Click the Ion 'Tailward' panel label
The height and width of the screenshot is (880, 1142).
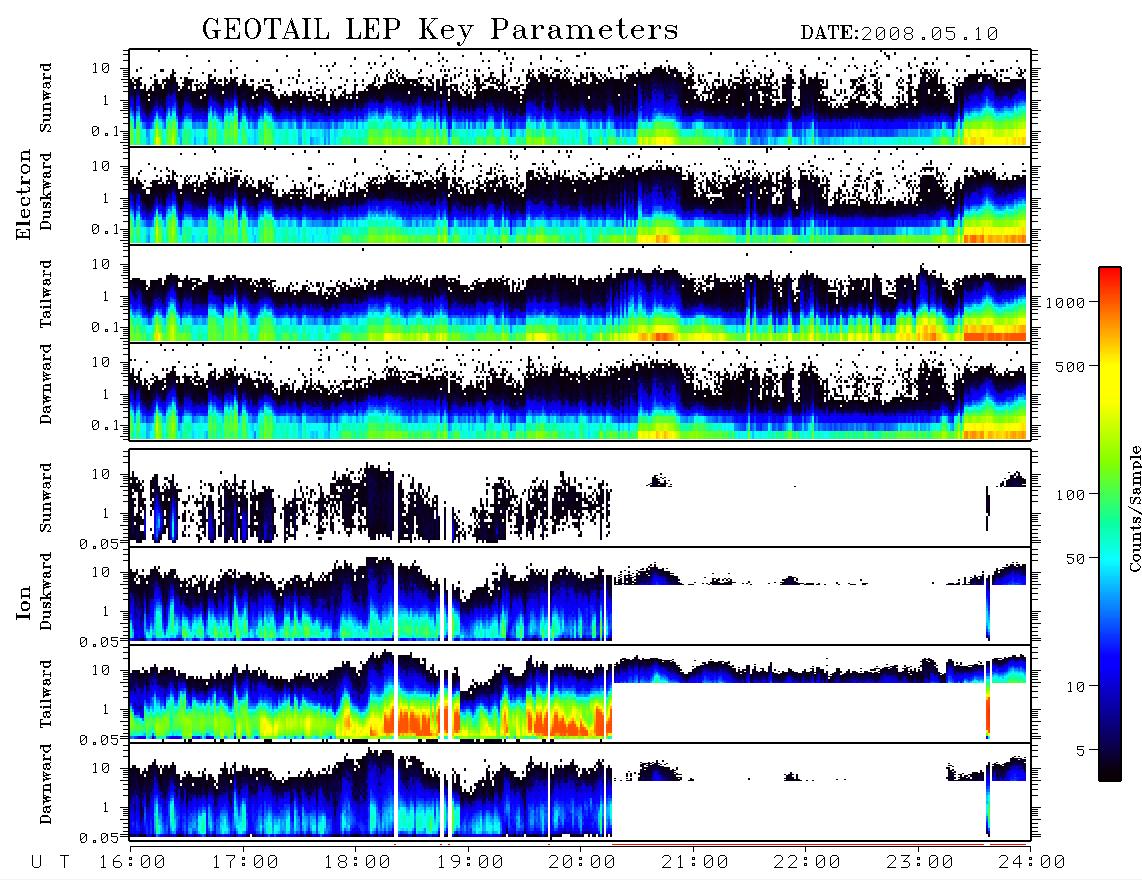point(45,694)
